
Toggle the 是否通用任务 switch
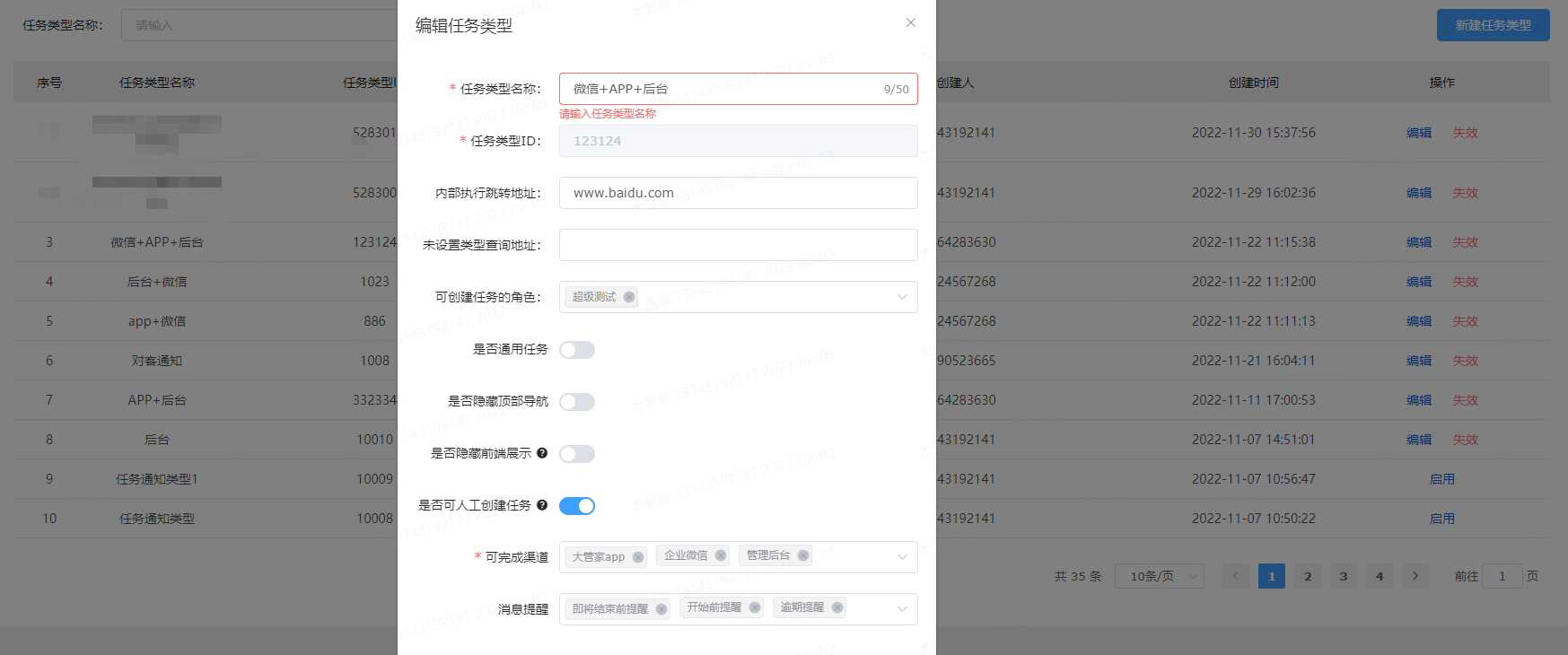coord(577,350)
